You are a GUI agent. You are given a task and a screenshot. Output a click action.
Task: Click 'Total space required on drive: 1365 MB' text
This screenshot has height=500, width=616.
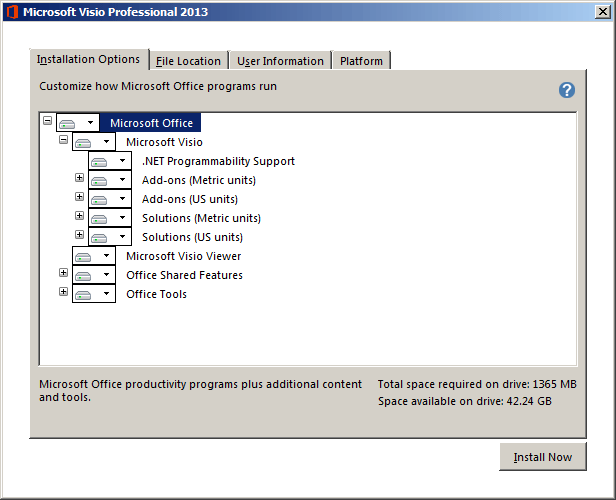(477, 384)
